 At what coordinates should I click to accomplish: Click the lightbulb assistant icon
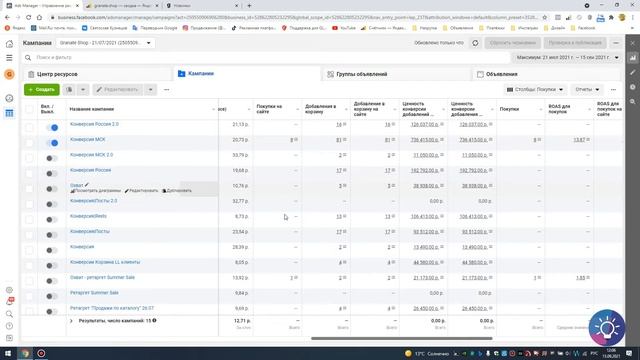click(x=607, y=328)
